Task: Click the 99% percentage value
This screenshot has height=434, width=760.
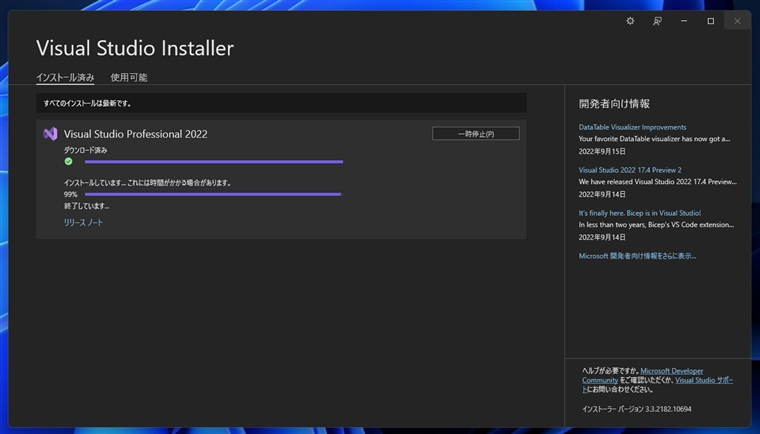Action: tap(70, 194)
